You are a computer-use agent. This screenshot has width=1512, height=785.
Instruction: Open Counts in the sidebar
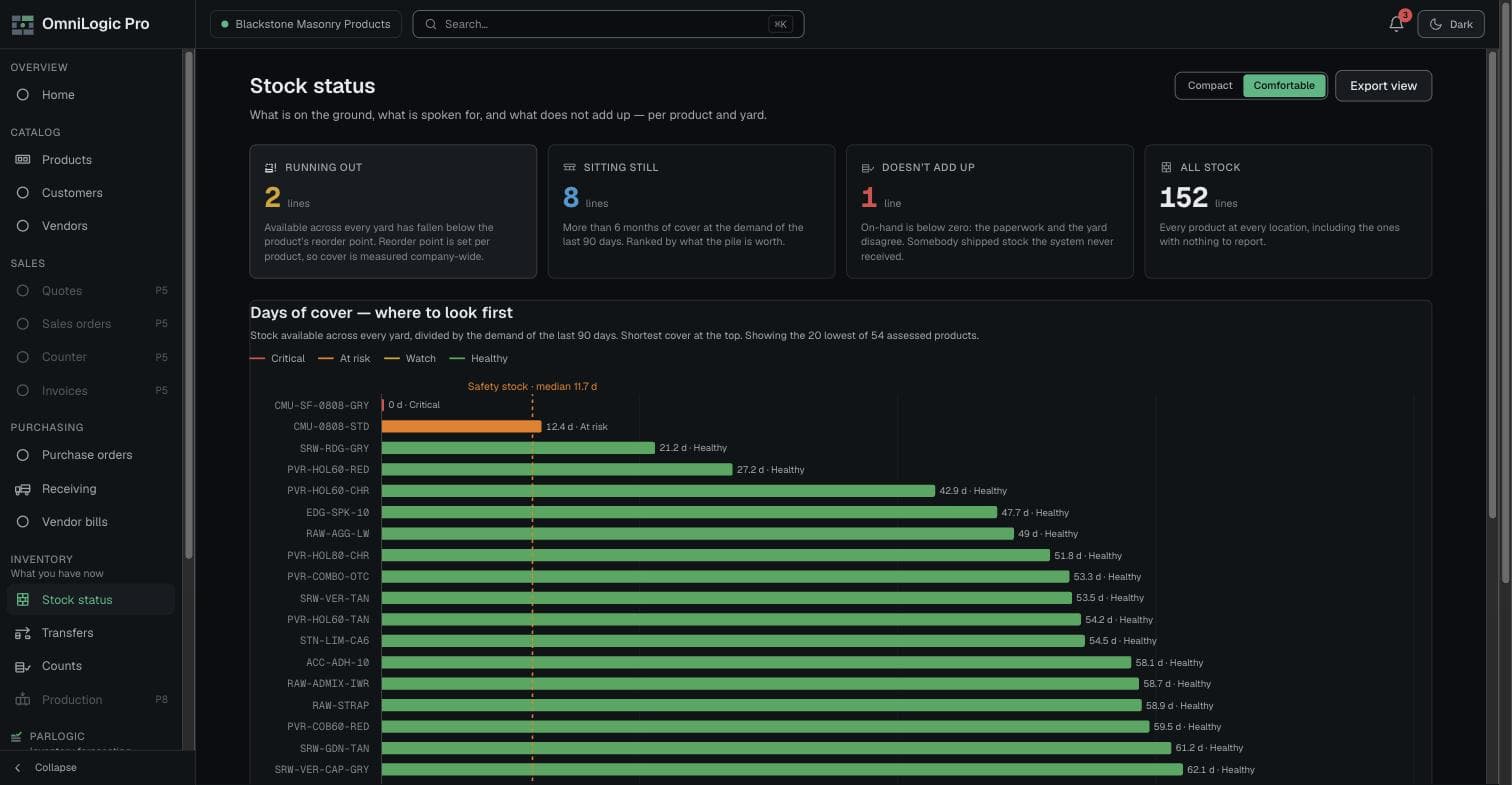point(91,666)
